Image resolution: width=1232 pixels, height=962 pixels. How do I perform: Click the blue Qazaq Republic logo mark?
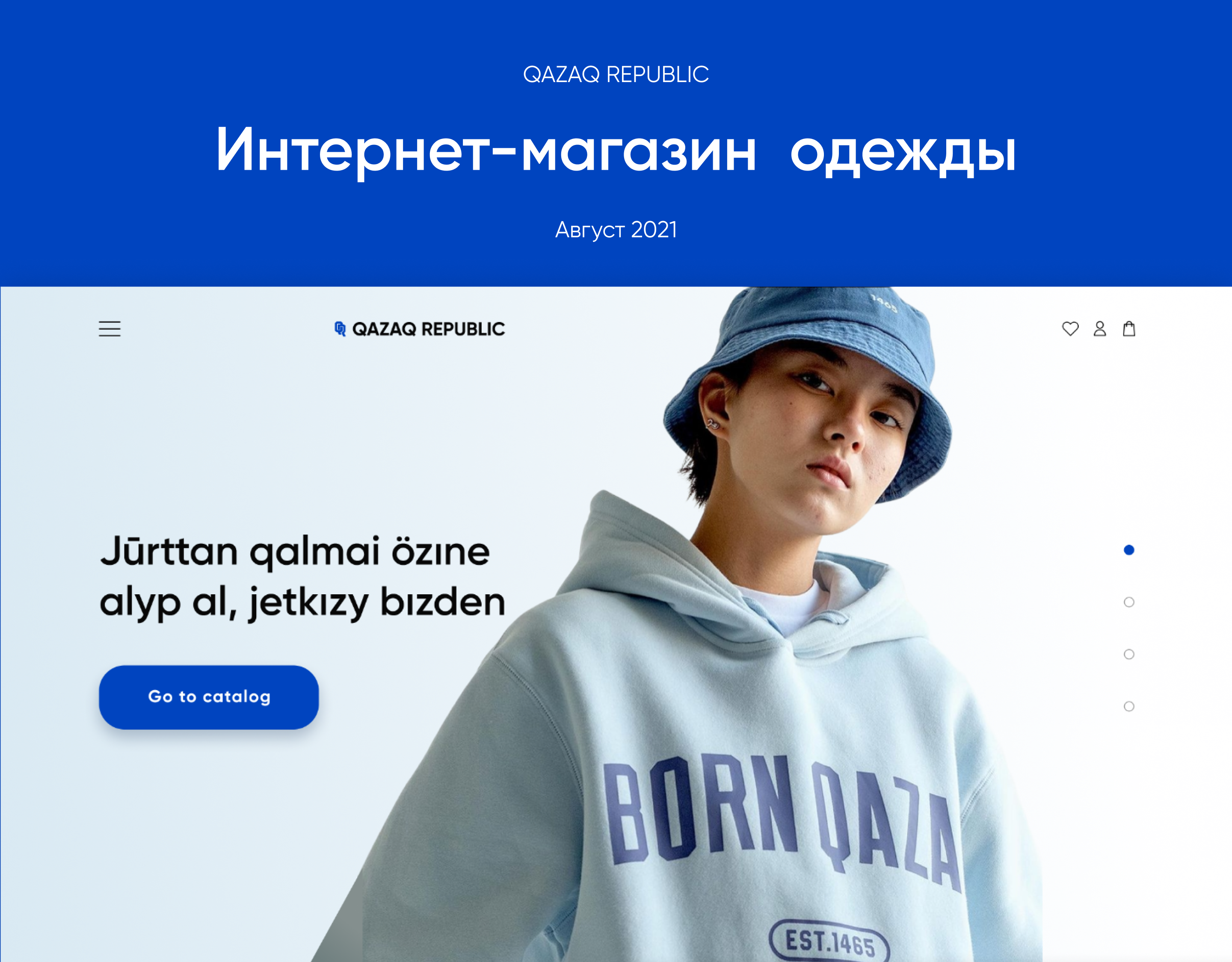coord(340,329)
